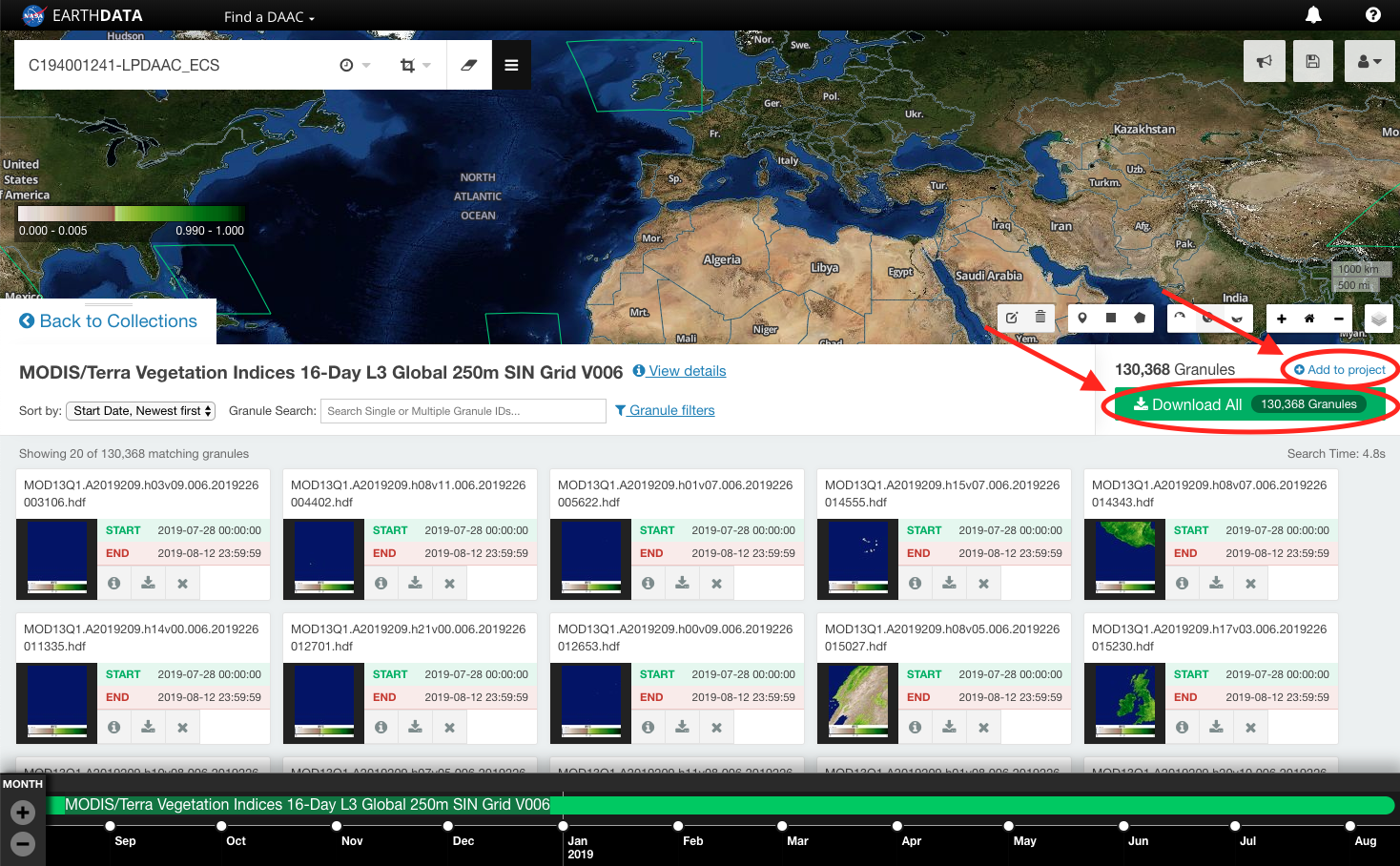Open the Granule filters link
This screenshot has width=1400, height=866.
[665, 410]
